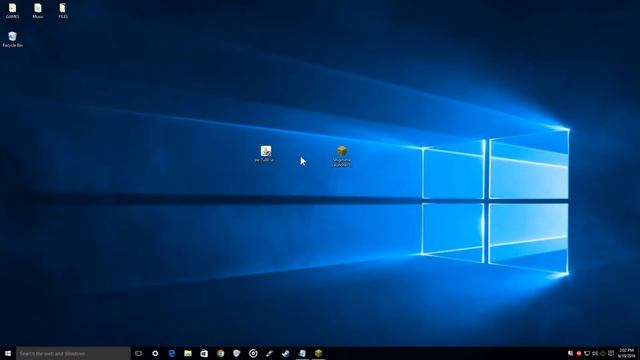This screenshot has width=640, height=360.
Task: Open the network icon in system tray
Action: point(587,353)
